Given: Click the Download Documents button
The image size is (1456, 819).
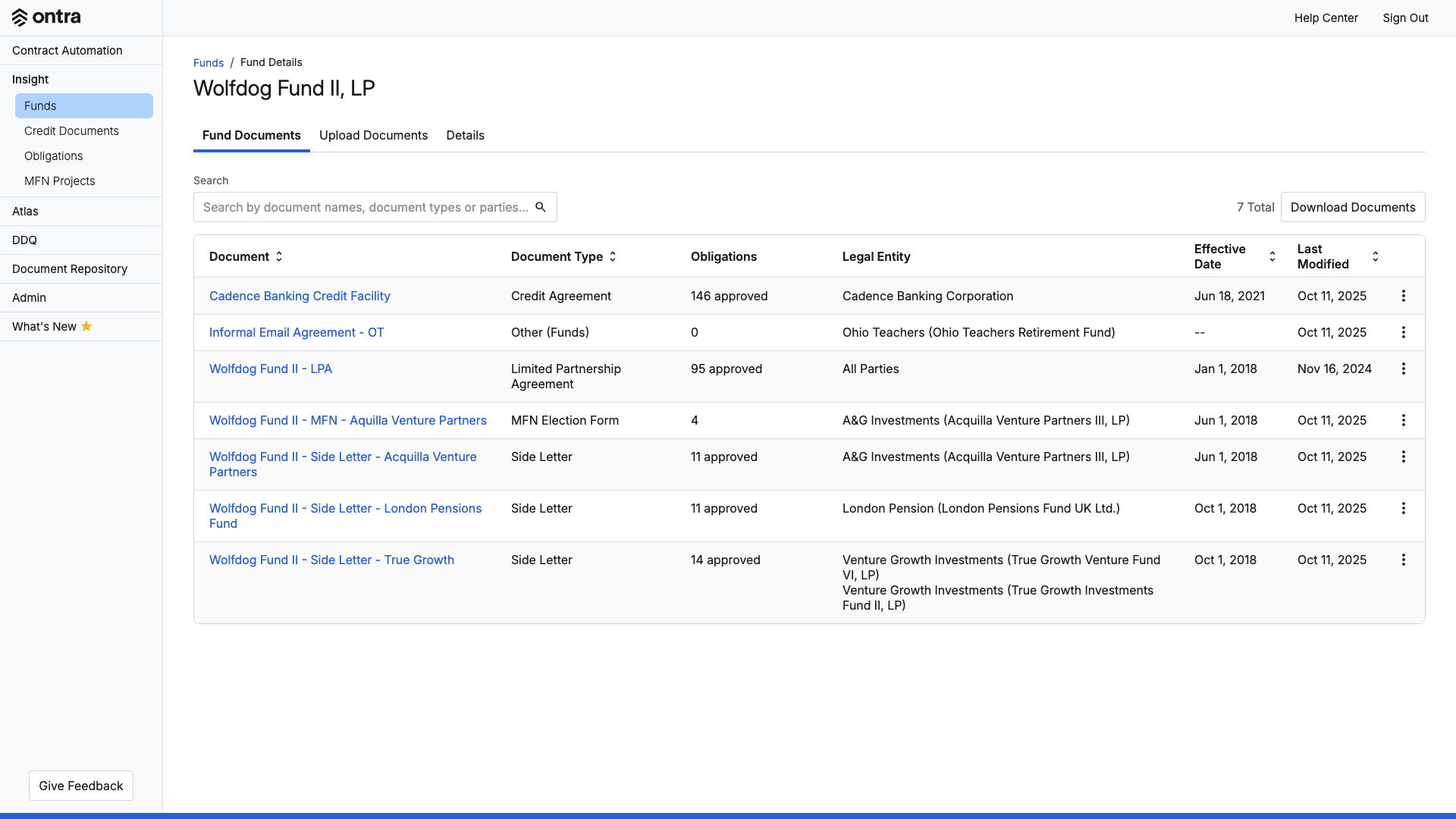Looking at the screenshot, I should click(x=1352, y=207).
